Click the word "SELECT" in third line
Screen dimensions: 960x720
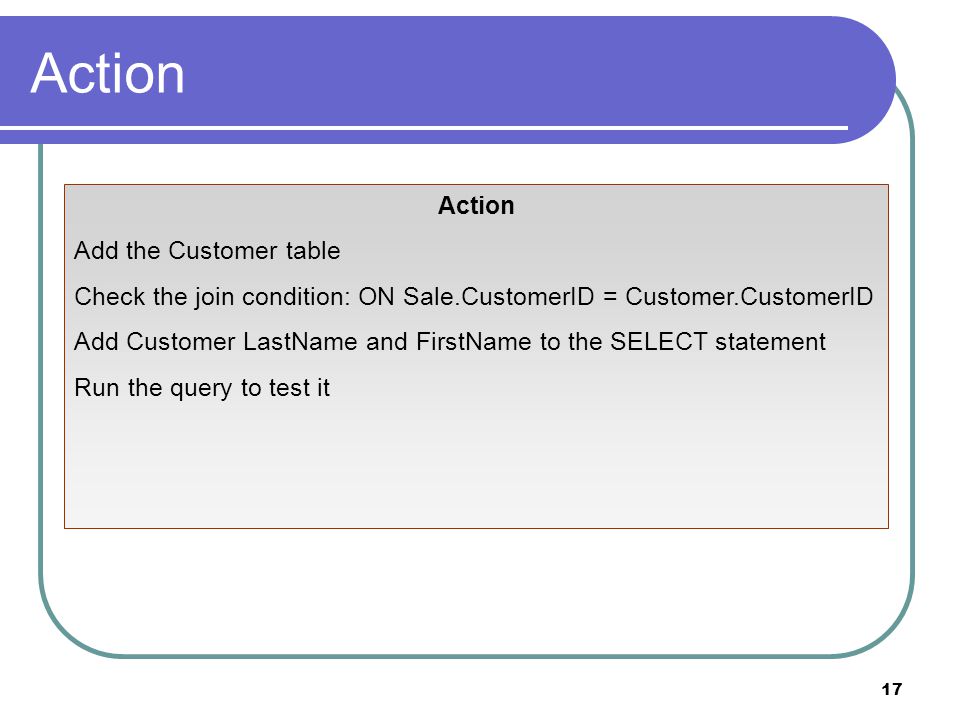click(658, 342)
